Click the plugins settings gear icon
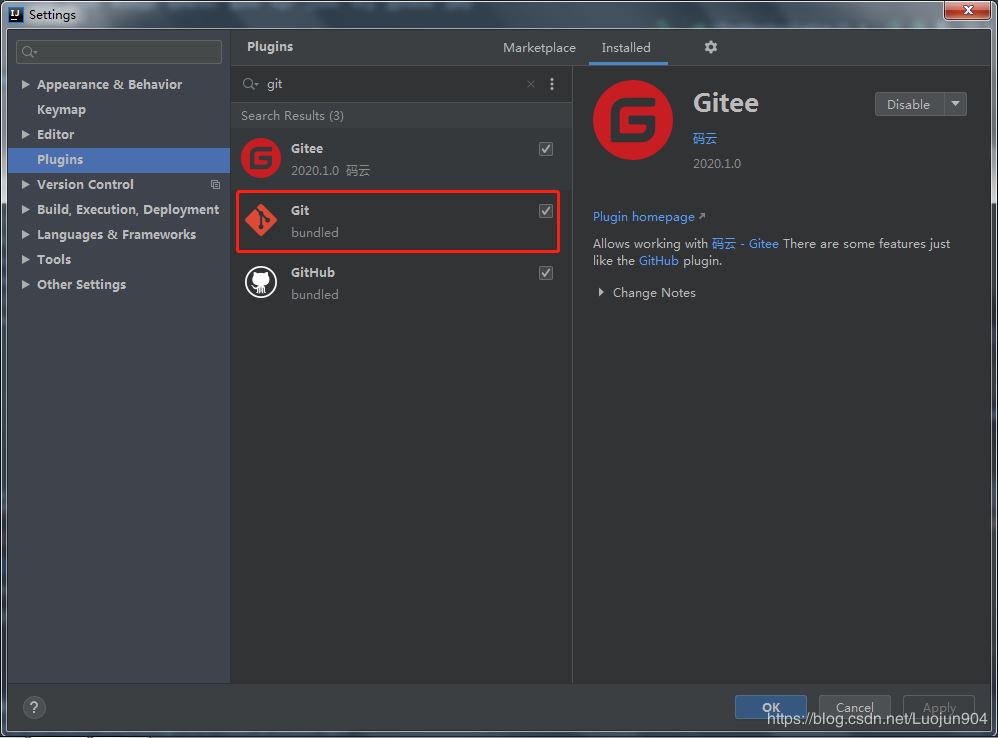This screenshot has height=738, width=998. pos(710,47)
